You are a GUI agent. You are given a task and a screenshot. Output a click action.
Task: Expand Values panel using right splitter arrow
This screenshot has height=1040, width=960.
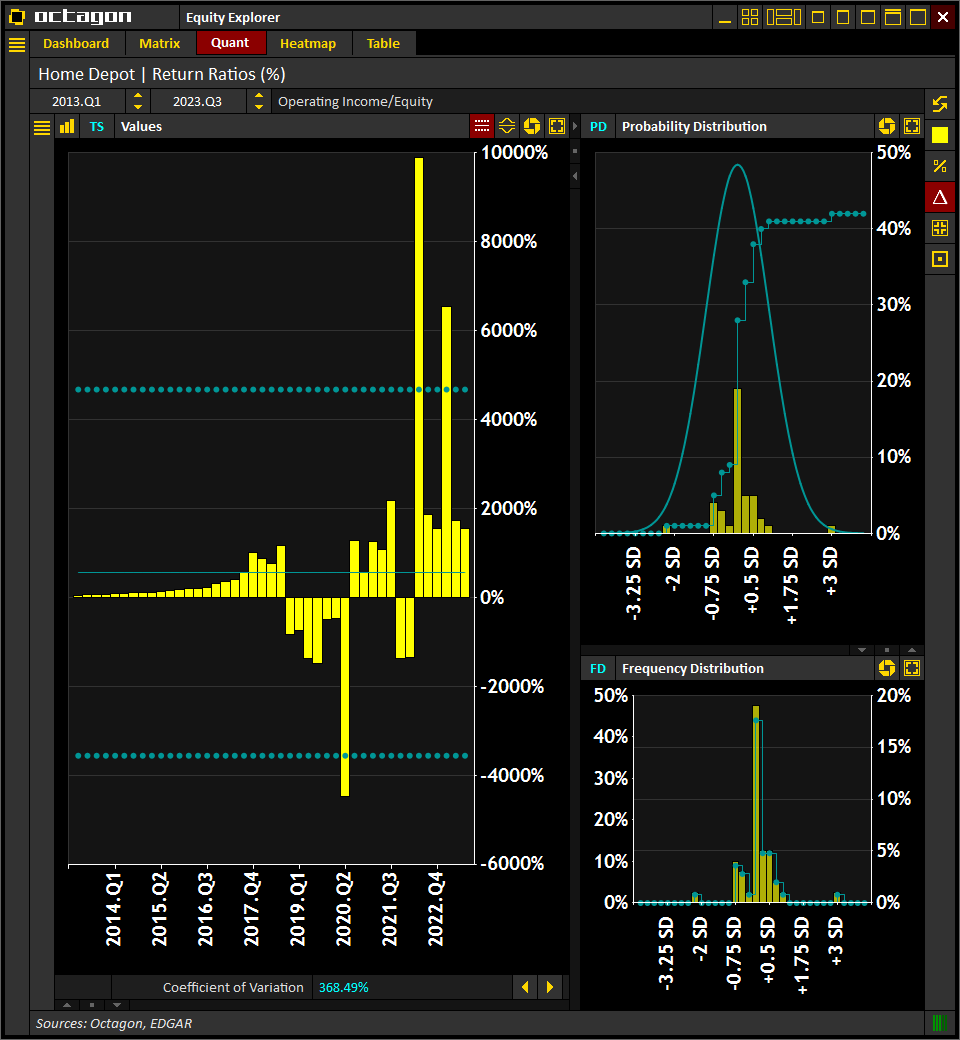pos(575,126)
